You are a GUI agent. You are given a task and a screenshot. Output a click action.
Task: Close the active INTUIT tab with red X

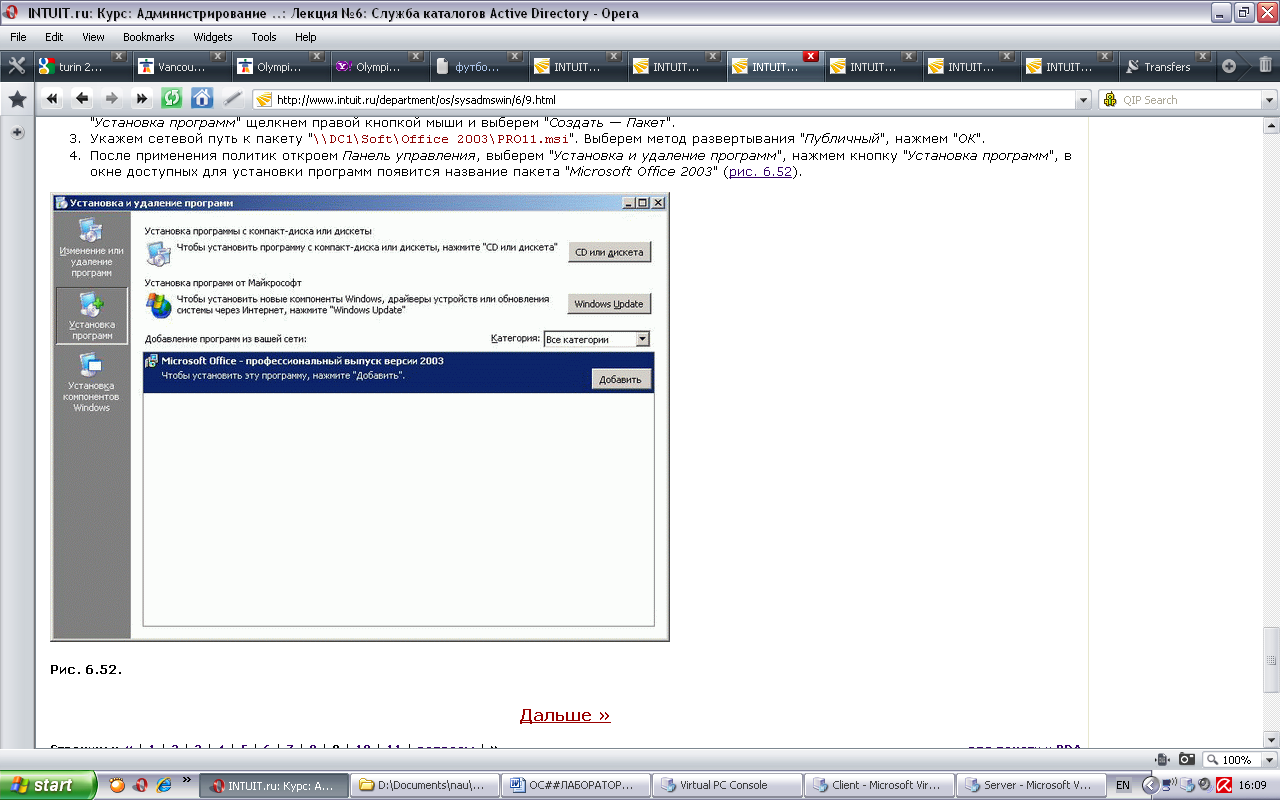(x=811, y=56)
